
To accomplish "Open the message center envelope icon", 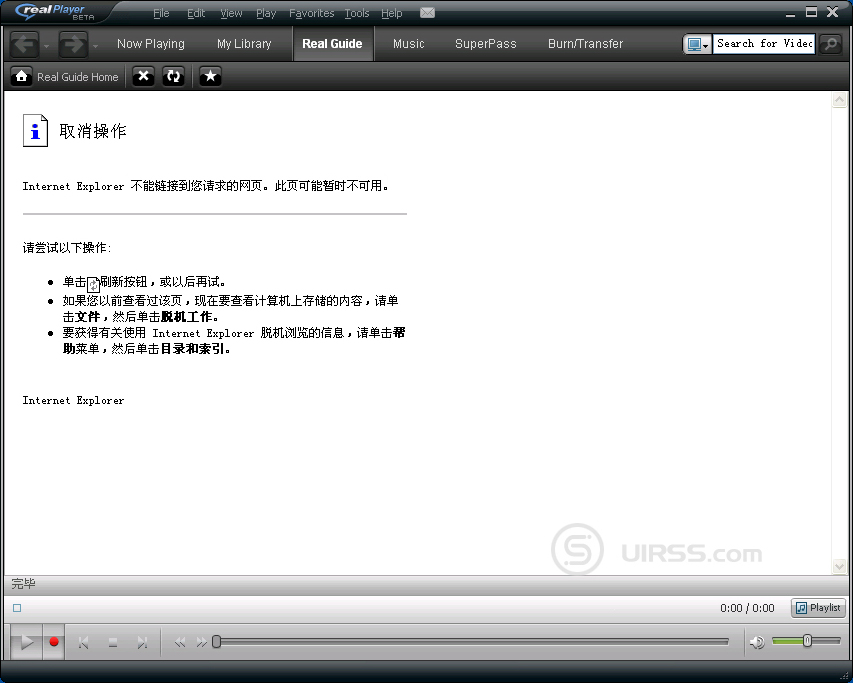I will (x=428, y=13).
